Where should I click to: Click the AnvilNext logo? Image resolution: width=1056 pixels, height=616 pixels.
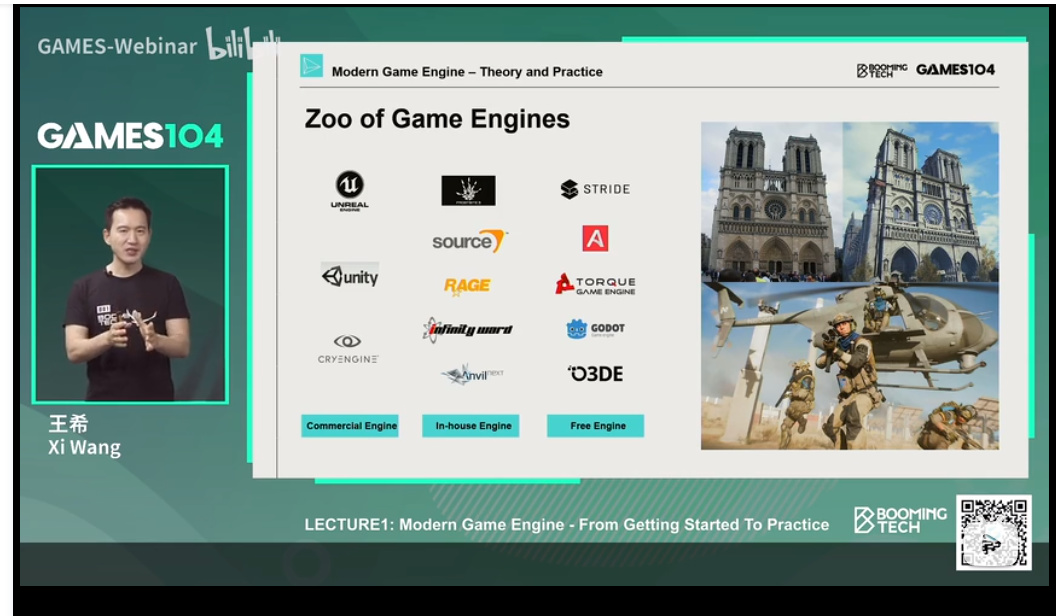point(471,374)
